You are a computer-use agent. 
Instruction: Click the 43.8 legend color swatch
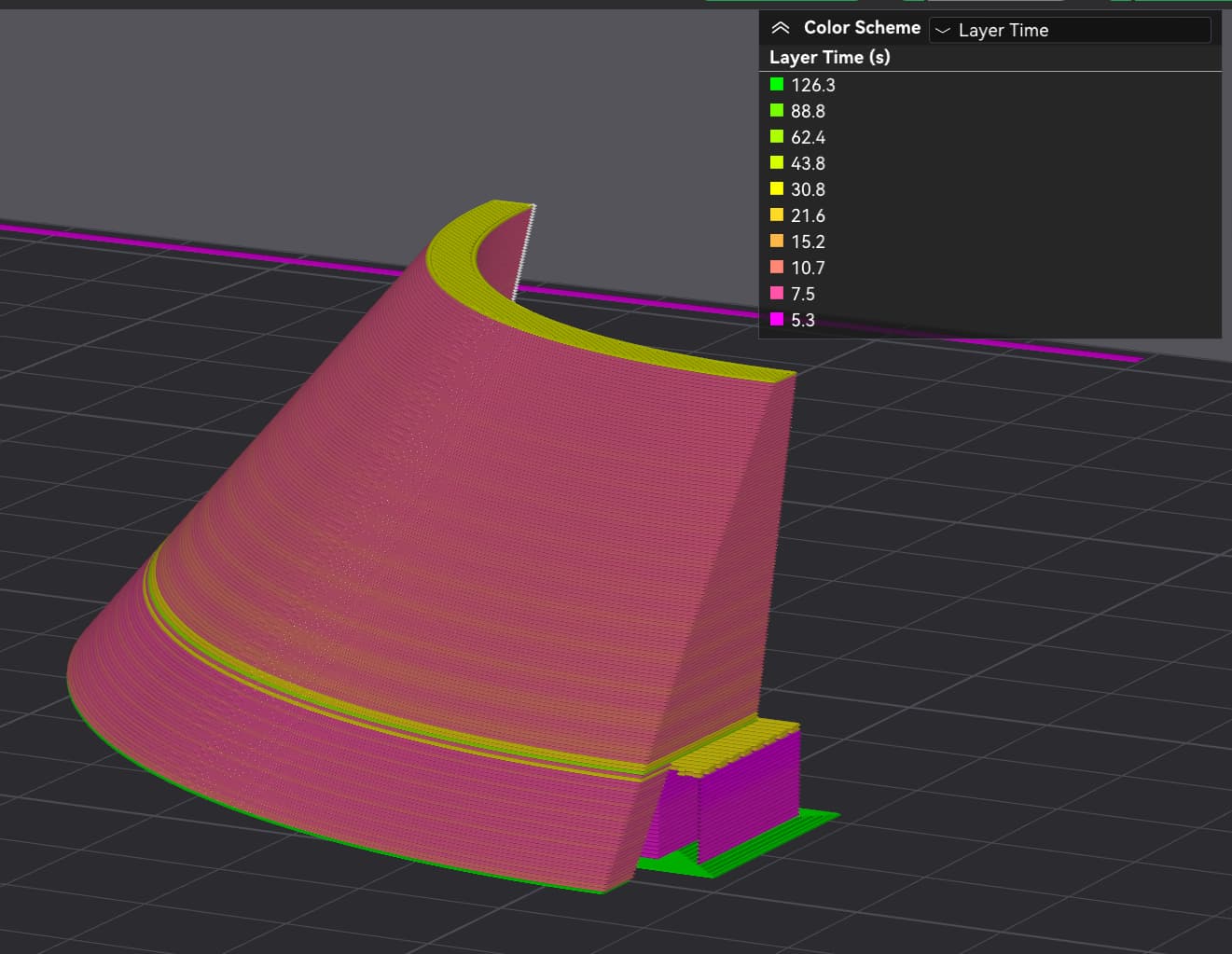pyautogui.click(x=777, y=162)
